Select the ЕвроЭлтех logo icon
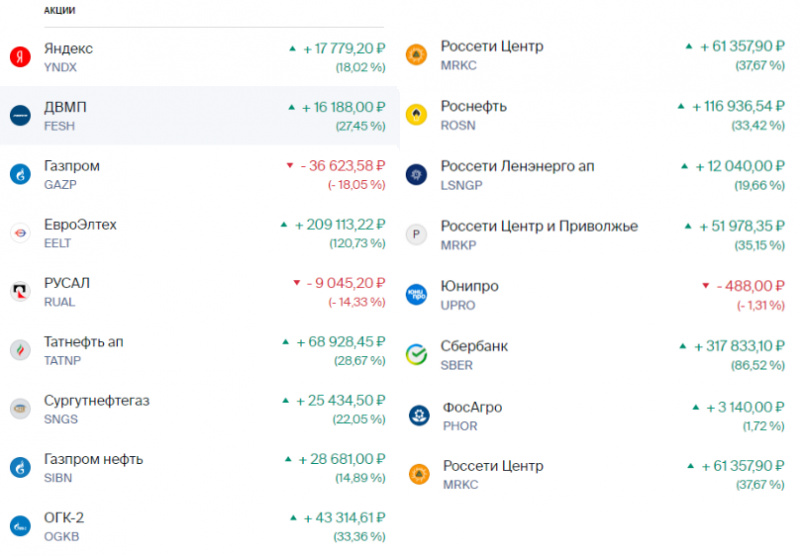This screenshot has height=556, width=800. pos(20,233)
